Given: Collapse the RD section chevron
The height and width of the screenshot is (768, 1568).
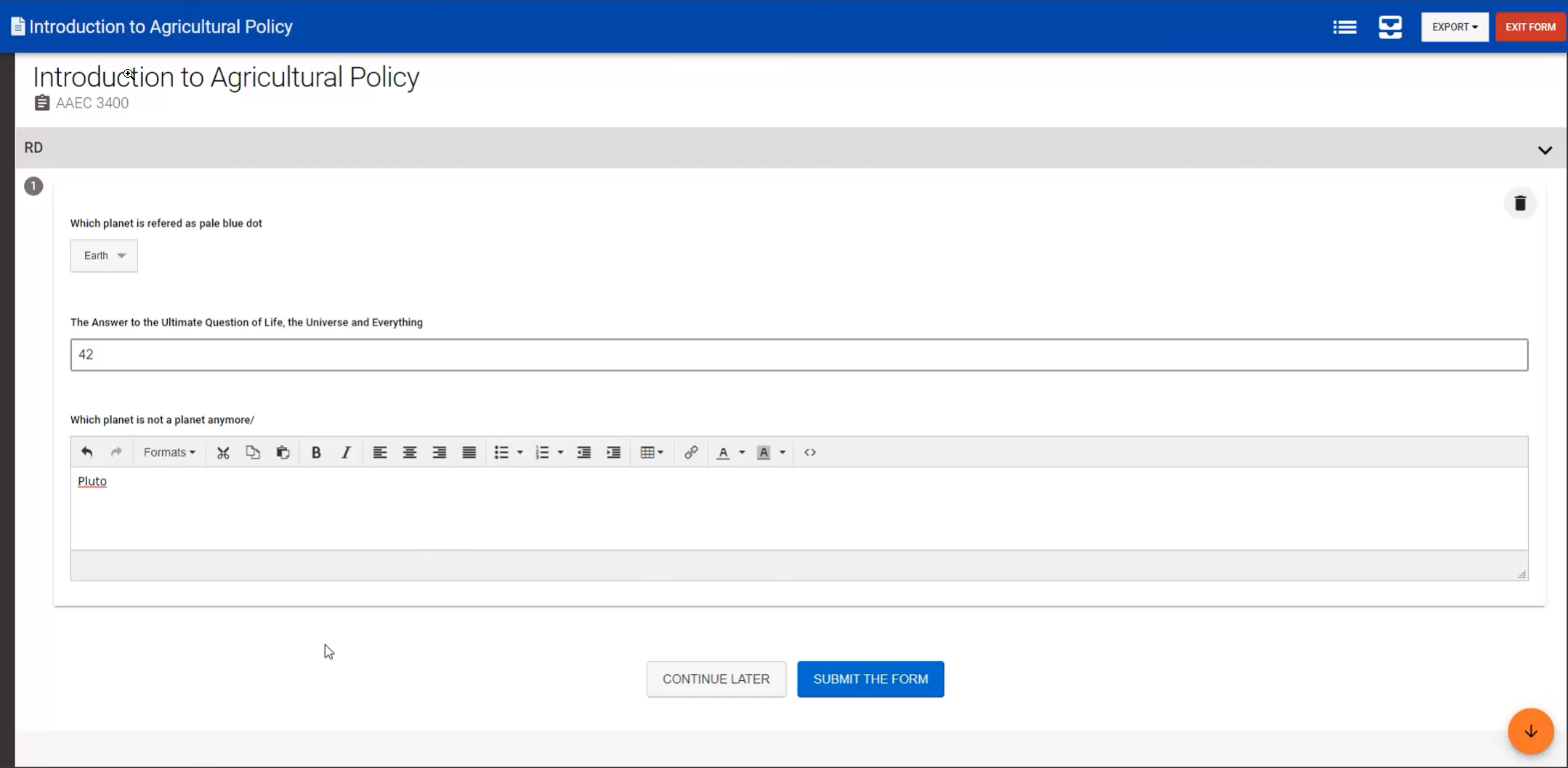Looking at the screenshot, I should tap(1545, 150).
